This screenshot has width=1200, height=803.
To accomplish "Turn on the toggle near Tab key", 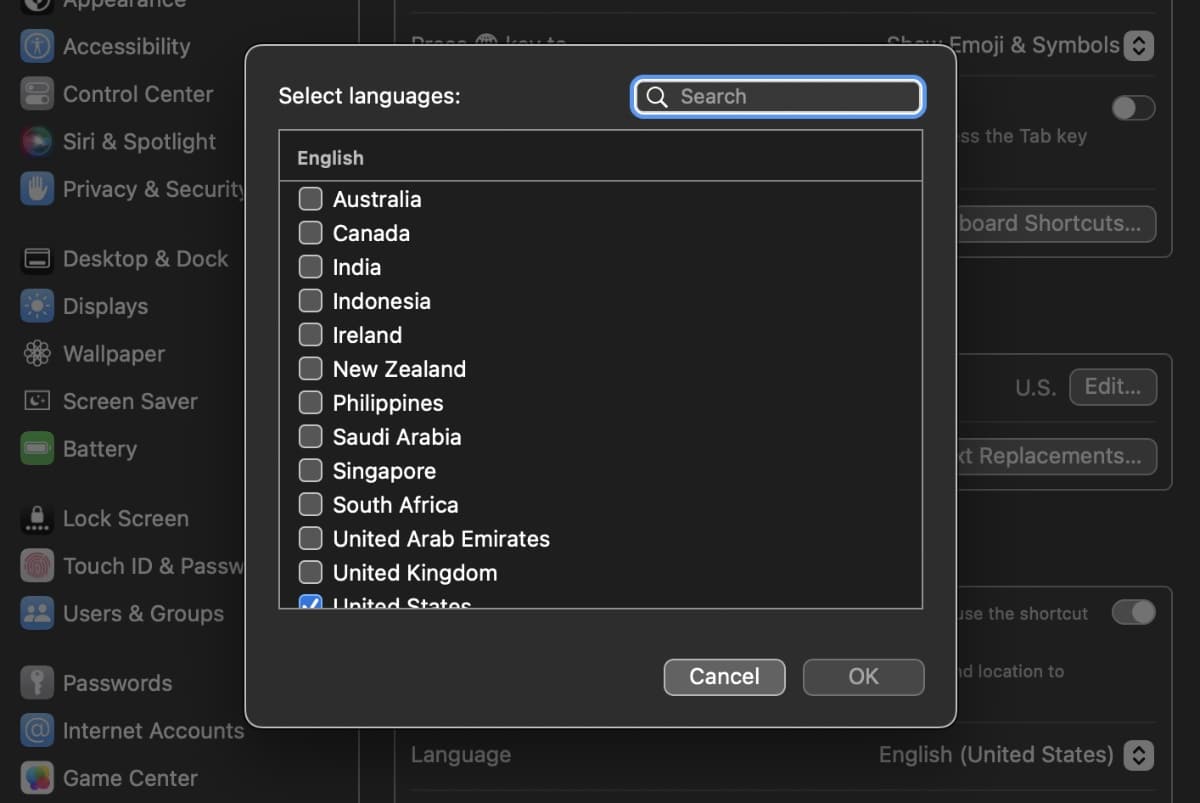I will (1133, 108).
